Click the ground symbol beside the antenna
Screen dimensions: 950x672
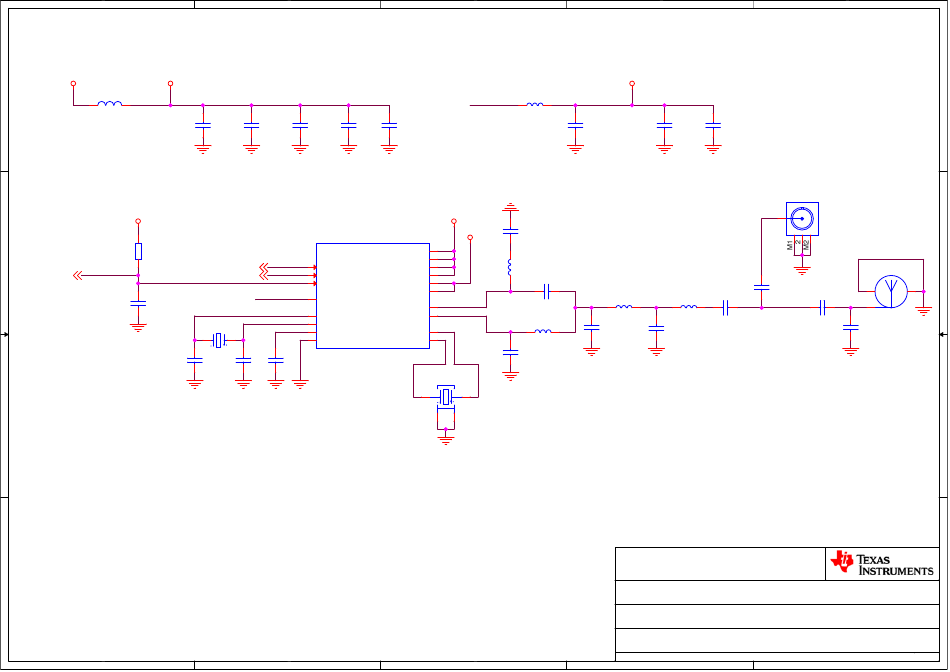point(923,312)
